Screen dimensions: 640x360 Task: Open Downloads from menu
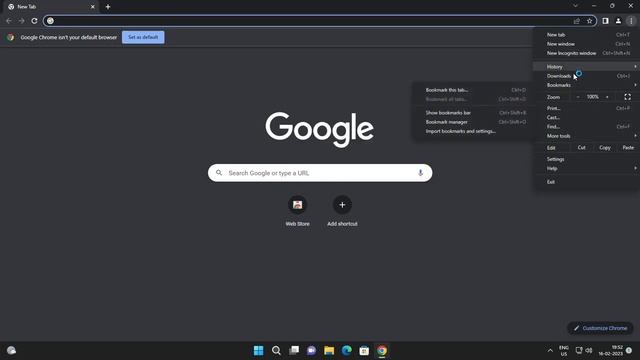click(586, 76)
